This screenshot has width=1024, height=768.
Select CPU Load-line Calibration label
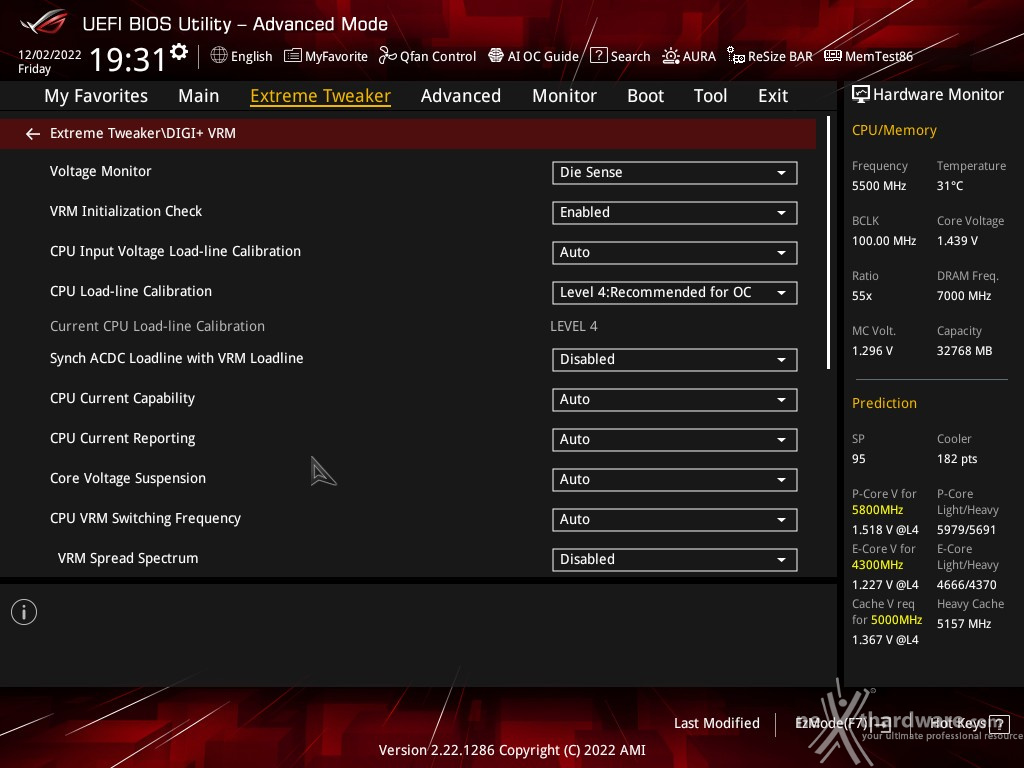(131, 291)
